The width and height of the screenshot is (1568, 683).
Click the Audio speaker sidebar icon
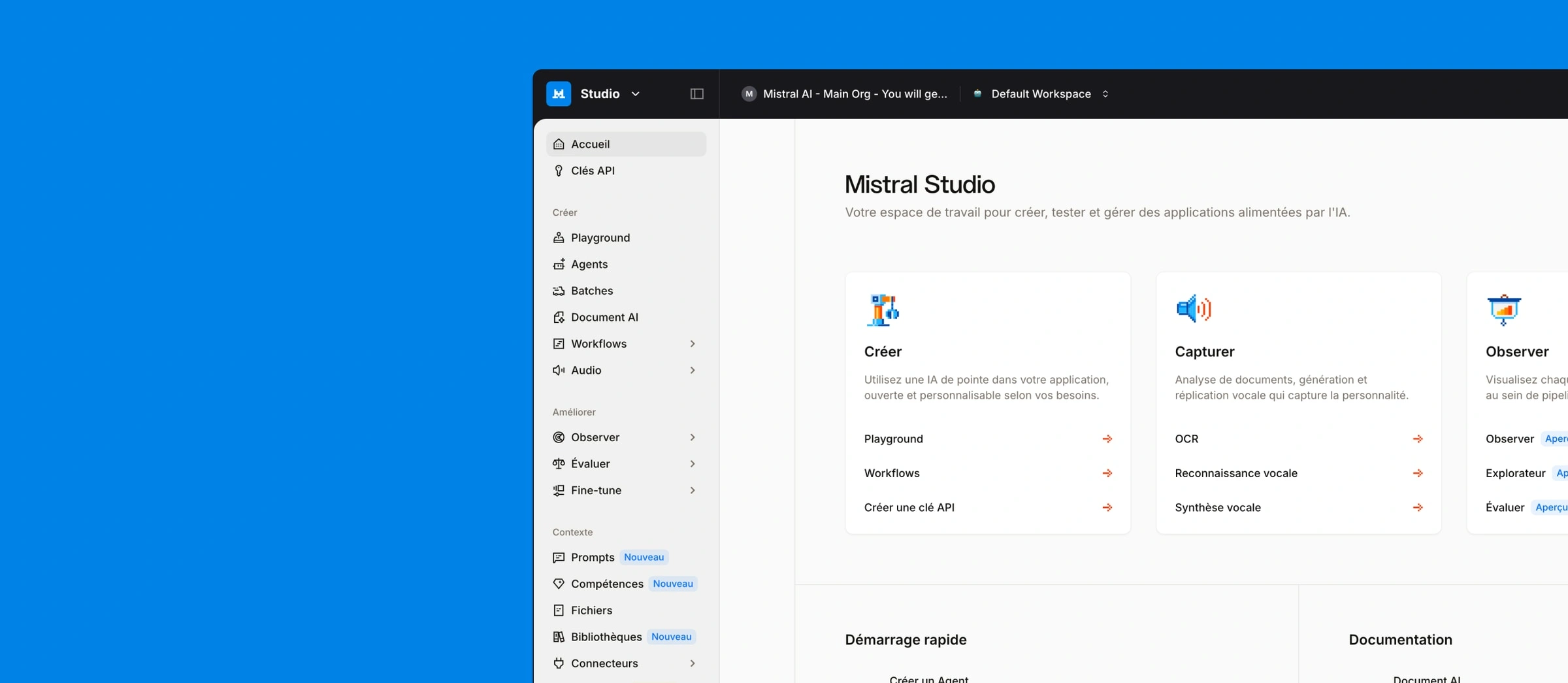(x=559, y=370)
